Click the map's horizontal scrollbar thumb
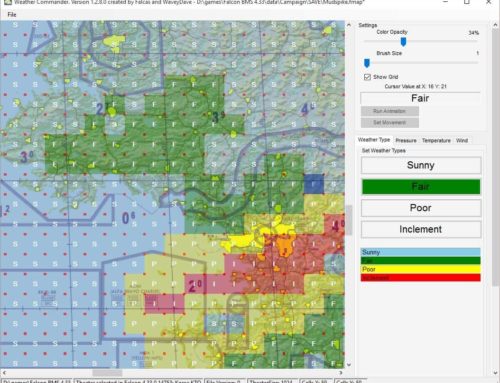This screenshot has width=500, height=383. 107,373
